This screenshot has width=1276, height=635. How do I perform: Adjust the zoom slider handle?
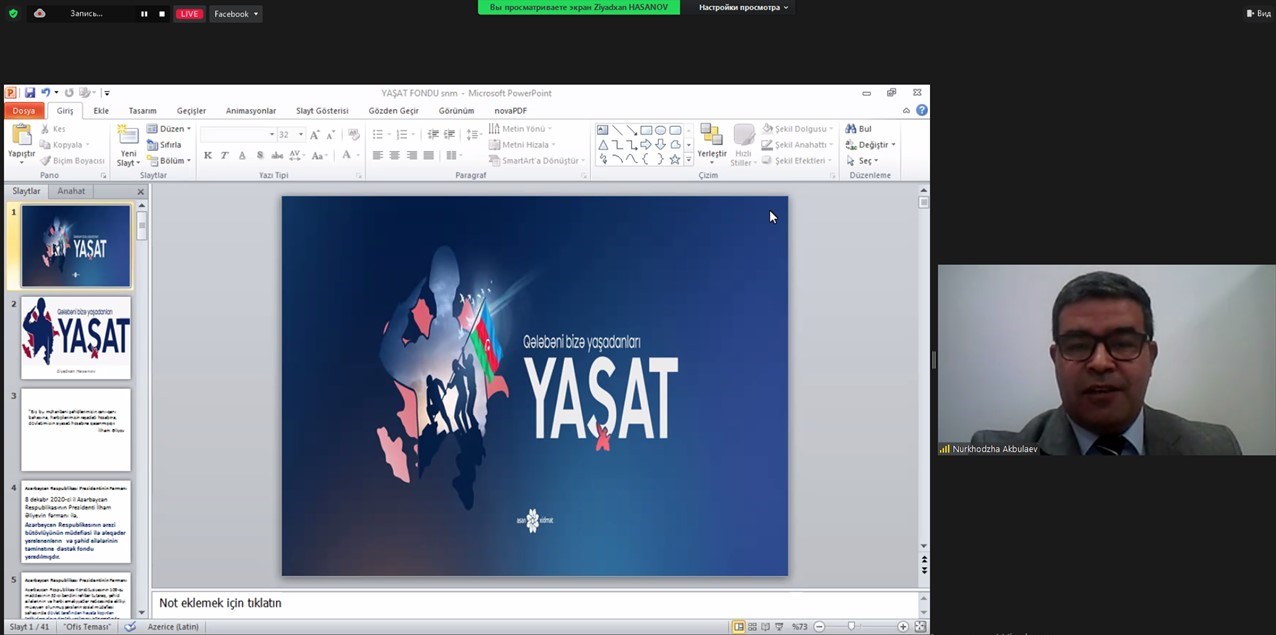click(x=851, y=627)
